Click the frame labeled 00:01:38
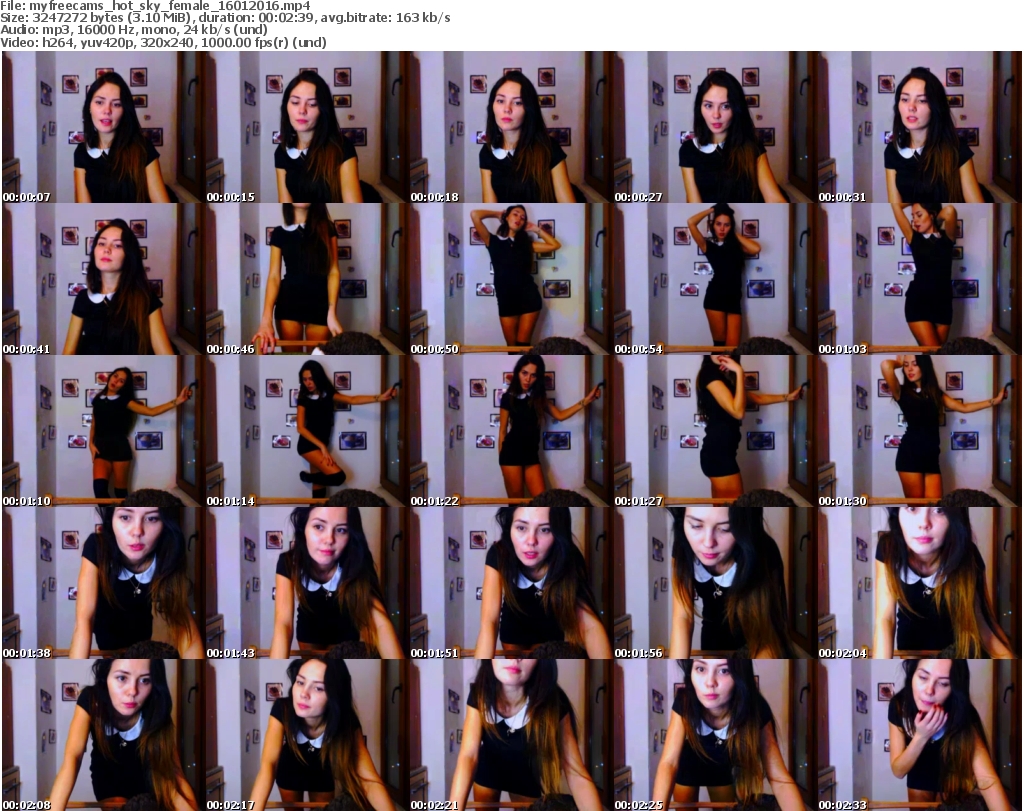The image size is (1024, 811). coord(103,583)
